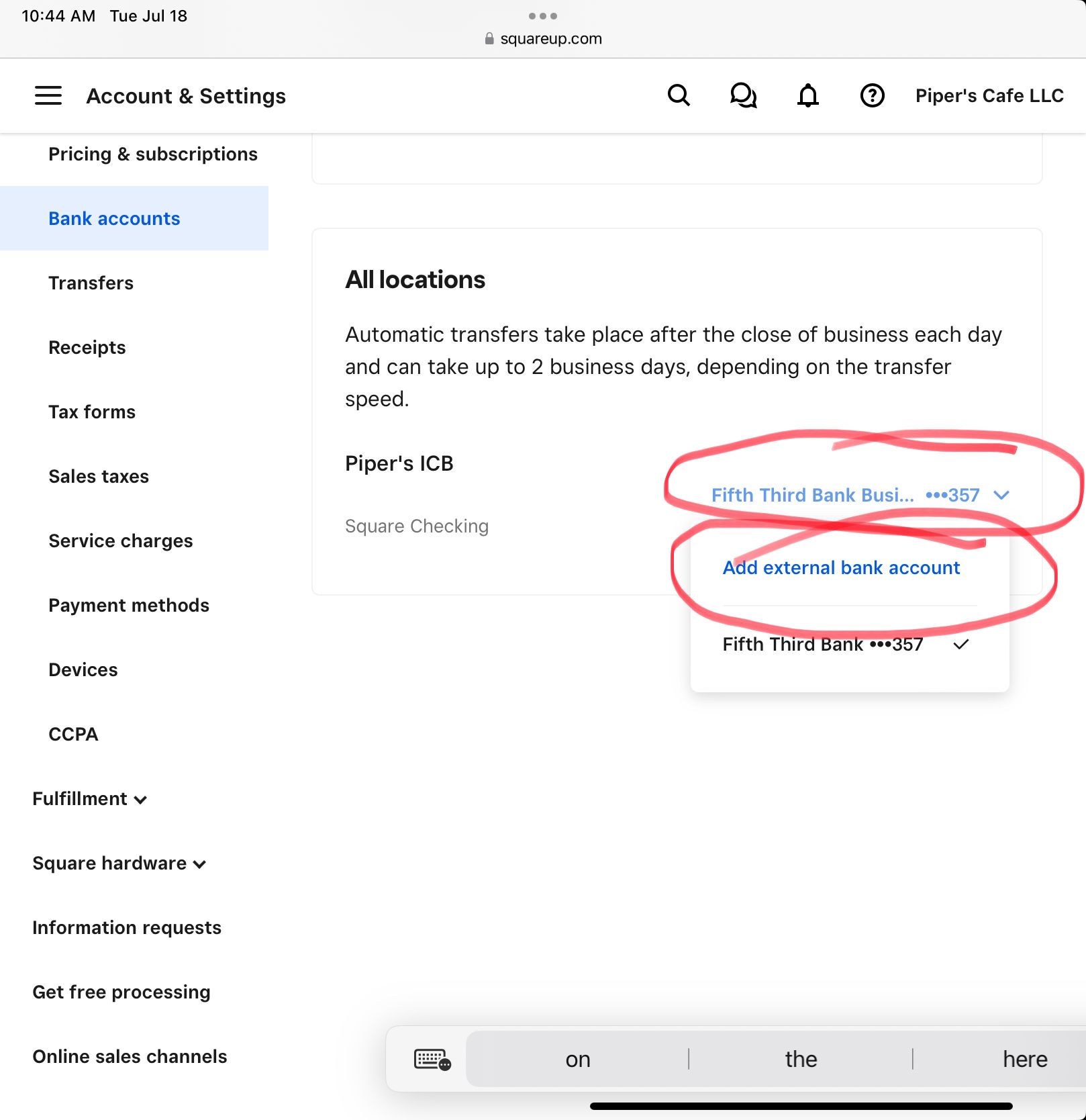Open the notifications bell

(x=807, y=95)
